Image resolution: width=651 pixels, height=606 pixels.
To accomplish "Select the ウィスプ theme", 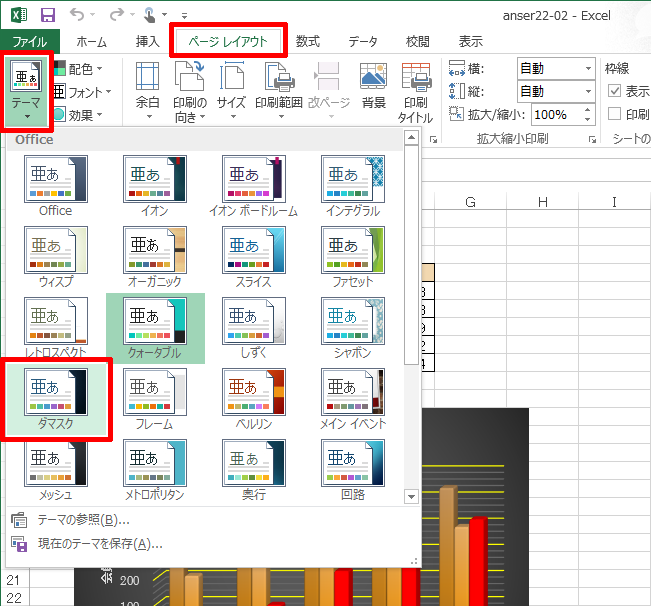I will click(56, 257).
